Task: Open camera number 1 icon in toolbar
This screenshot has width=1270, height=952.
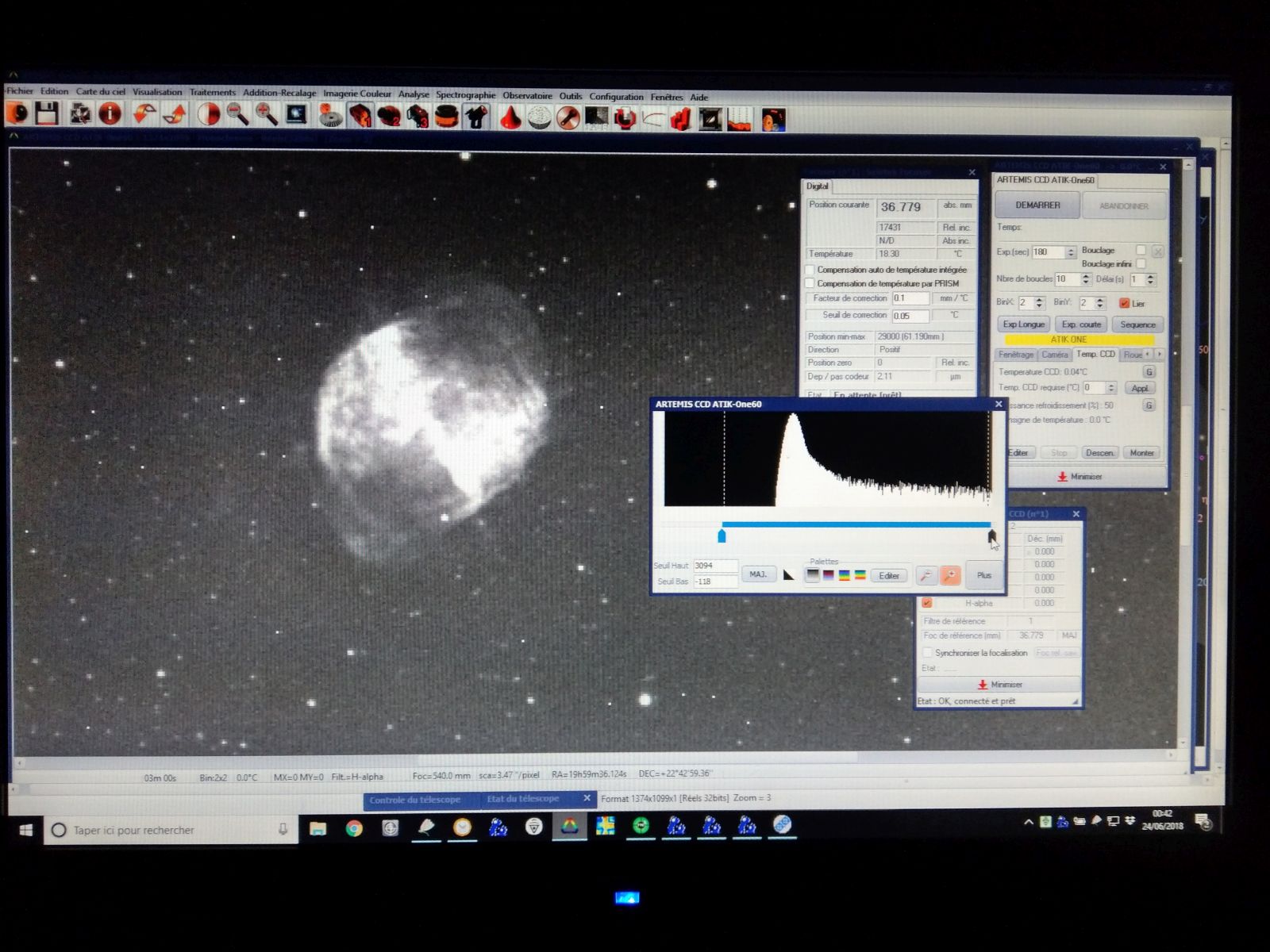Action: [360, 116]
